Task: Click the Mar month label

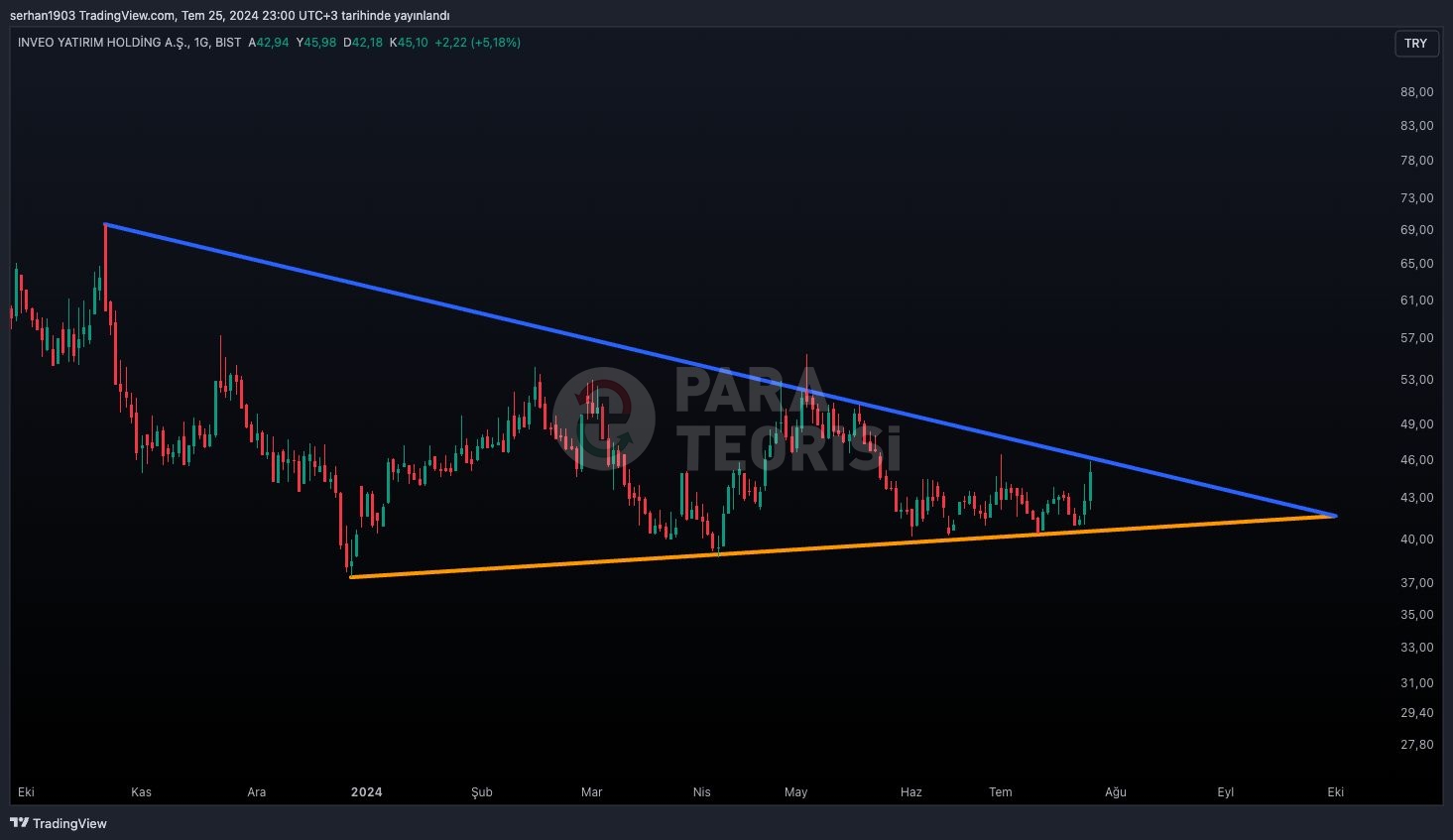Action: point(591,791)
